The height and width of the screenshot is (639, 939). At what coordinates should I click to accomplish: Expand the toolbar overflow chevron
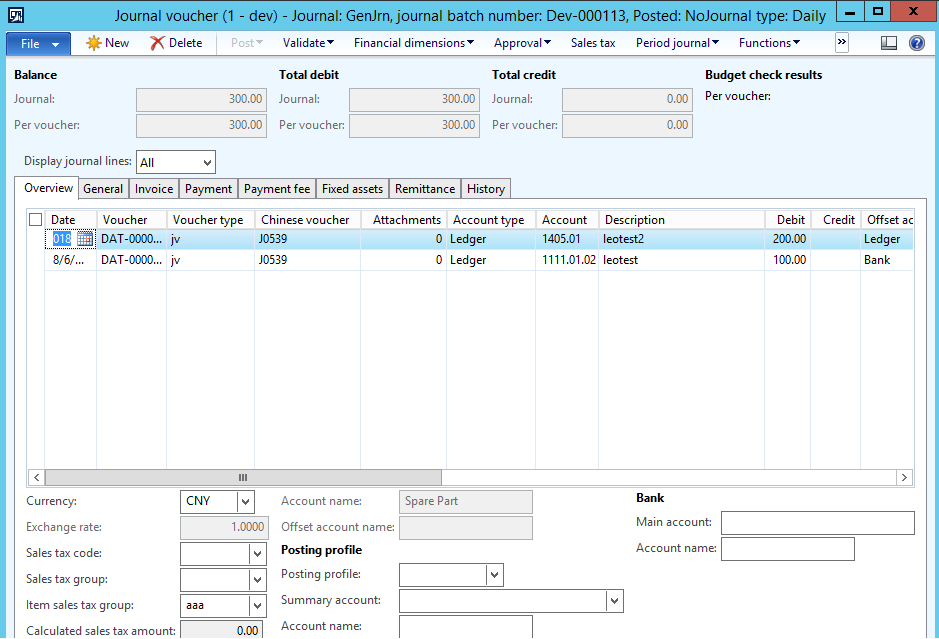click(841, 43)
